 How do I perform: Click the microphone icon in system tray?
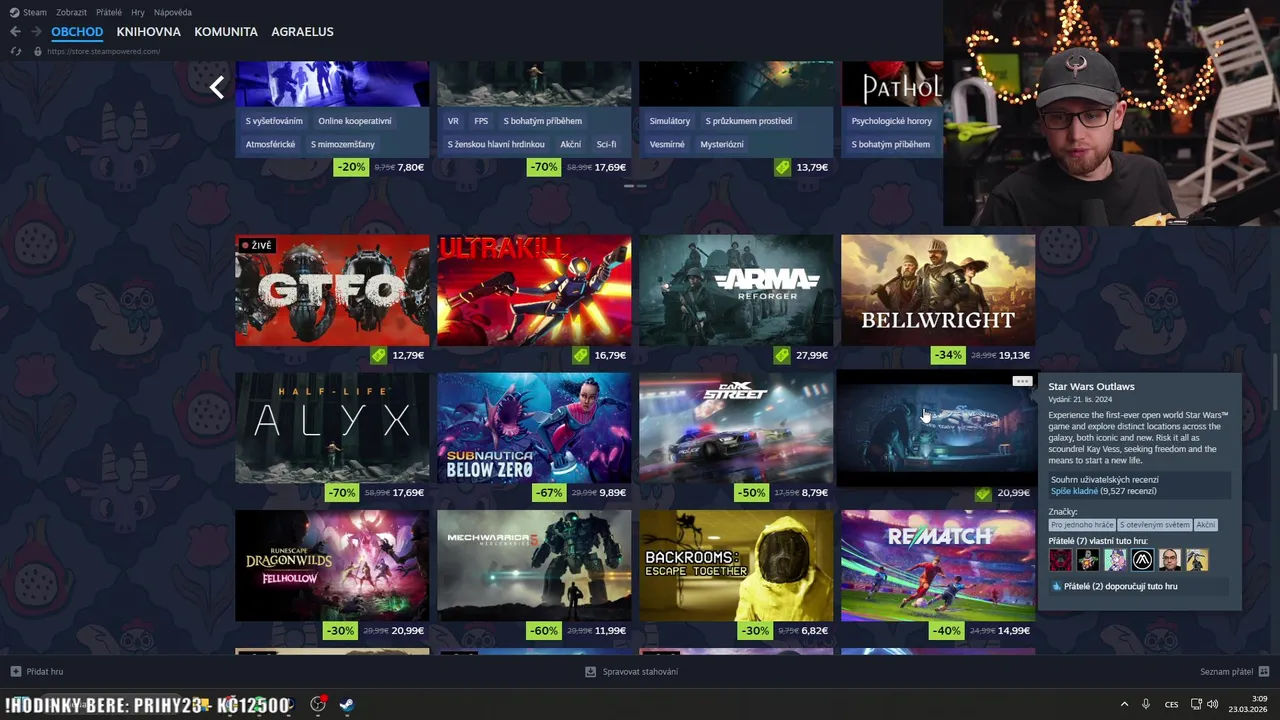(x=1146, y=704)
